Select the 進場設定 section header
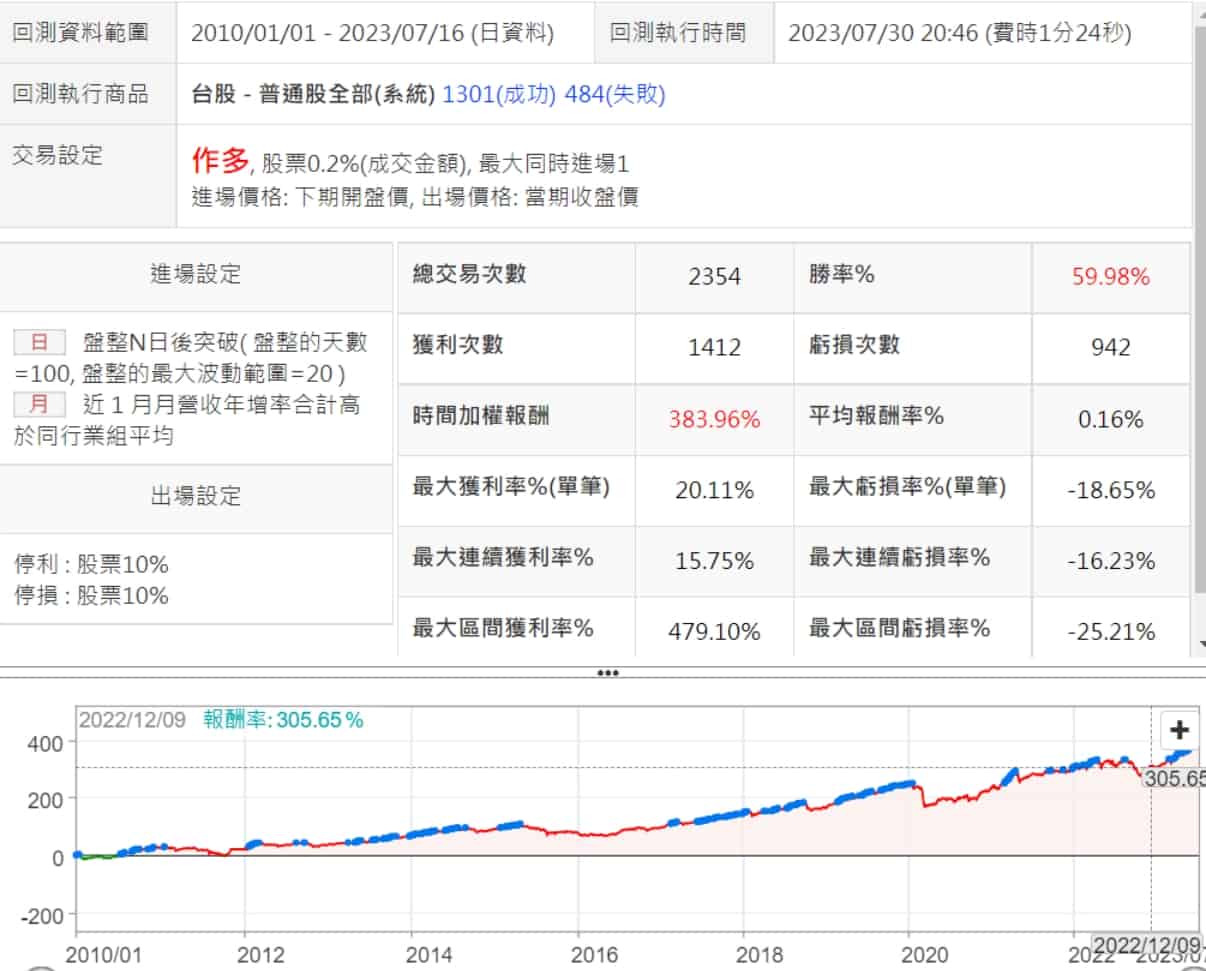Screen dimensions: 1206x971 point(196,275)
